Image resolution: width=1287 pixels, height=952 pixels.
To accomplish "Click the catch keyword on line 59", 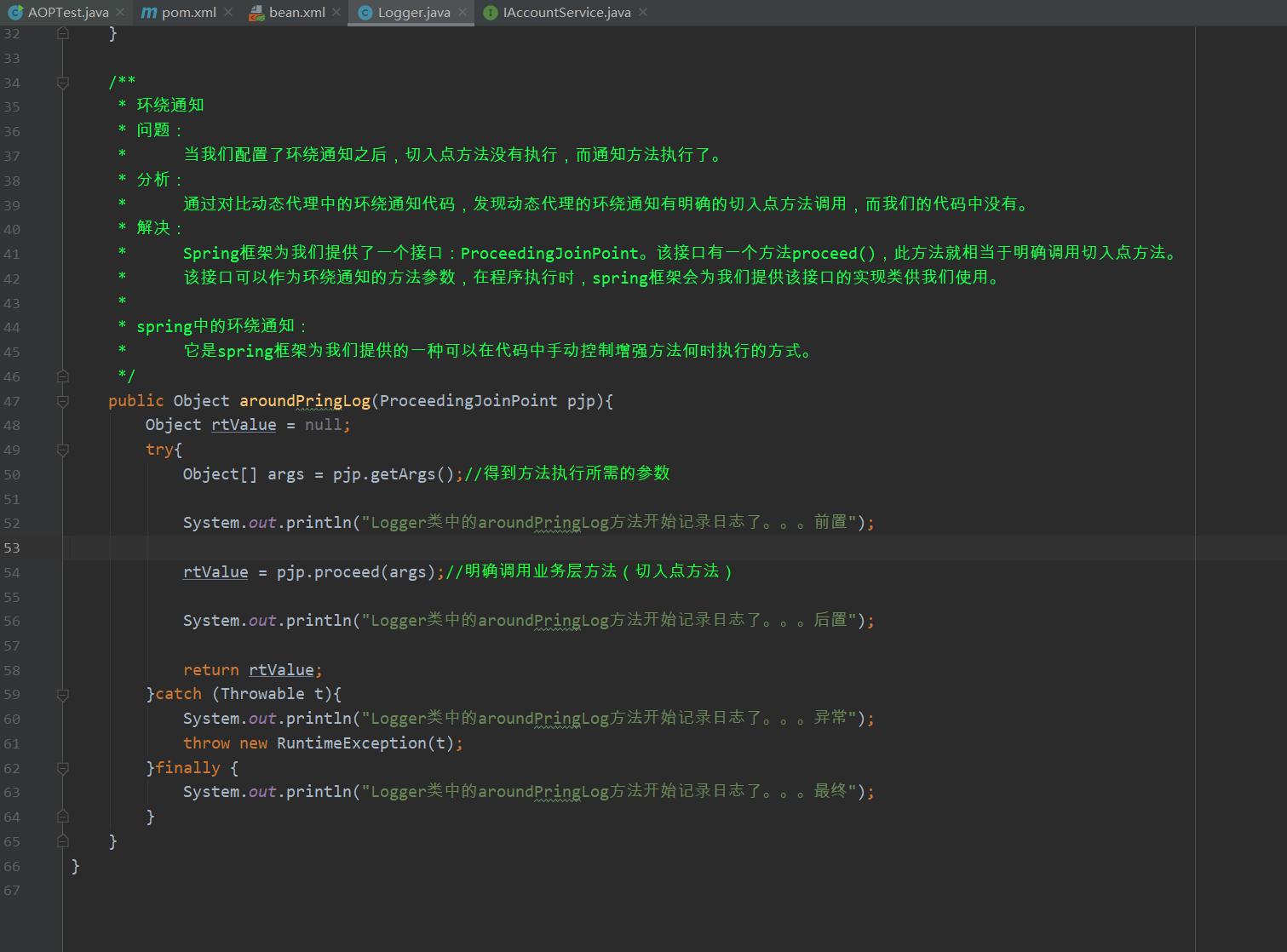I will (x=178, y=694).
